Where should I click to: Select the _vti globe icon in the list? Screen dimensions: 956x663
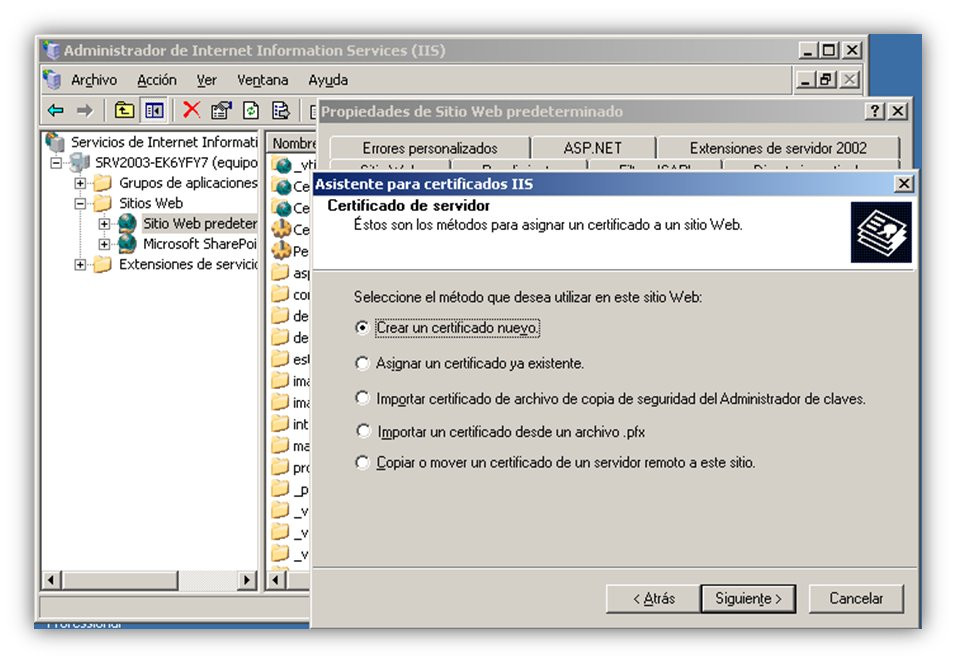(281, 164)
